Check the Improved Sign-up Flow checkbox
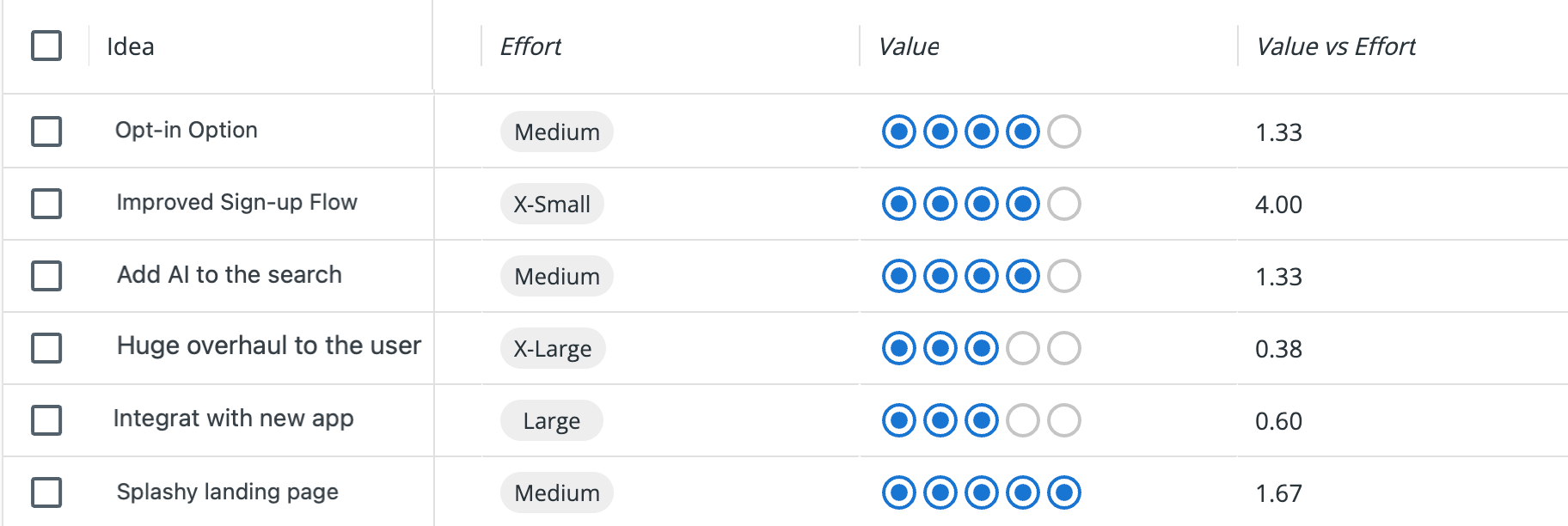 (46, 205)
